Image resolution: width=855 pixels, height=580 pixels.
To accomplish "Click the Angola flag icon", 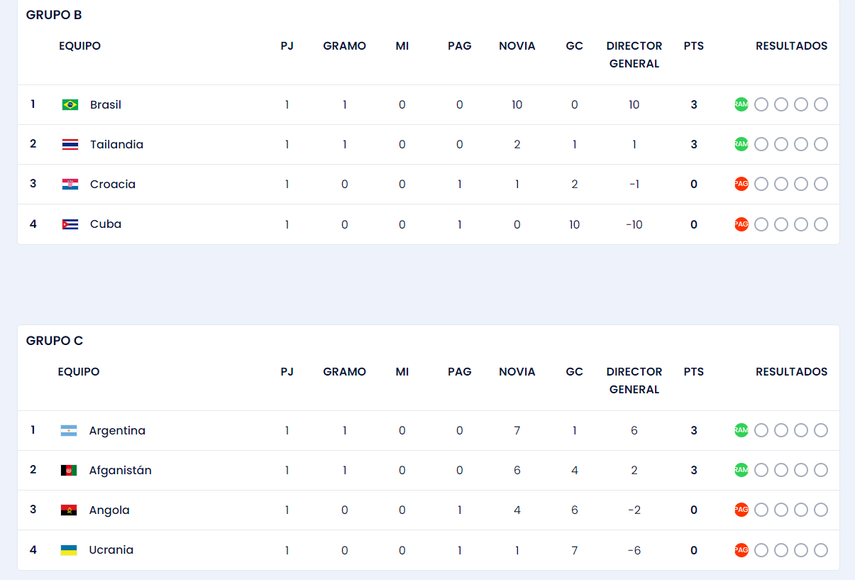I will (x=69, y=511).
